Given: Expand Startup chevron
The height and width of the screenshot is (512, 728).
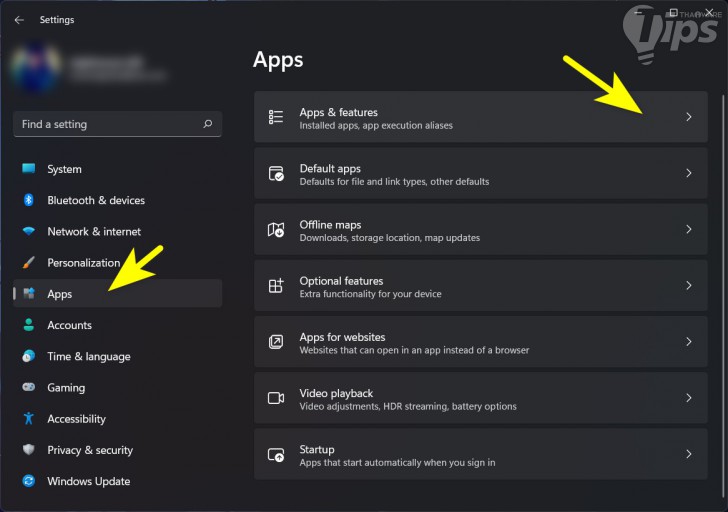Looking at the screenshot, I should point(689,454).
